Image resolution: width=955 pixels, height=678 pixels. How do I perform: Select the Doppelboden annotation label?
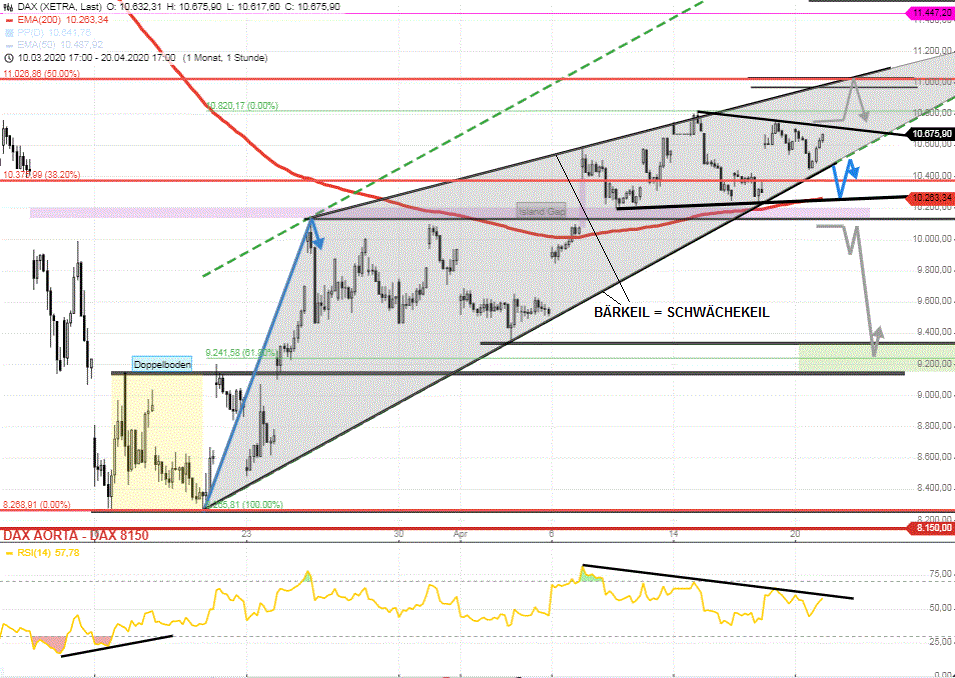click(163, 364)
